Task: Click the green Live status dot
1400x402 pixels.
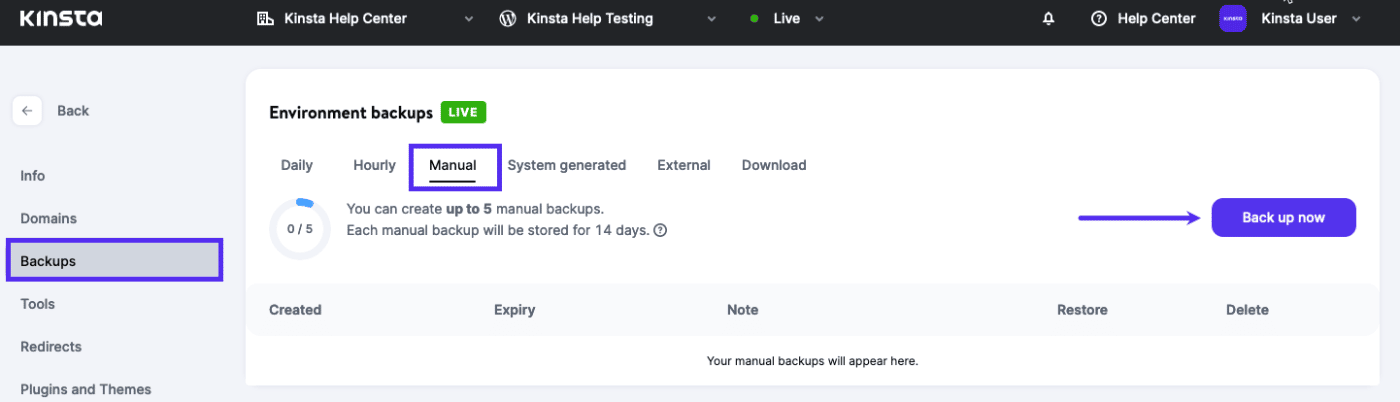Action: pyautogui.click(x=755, y=19)
